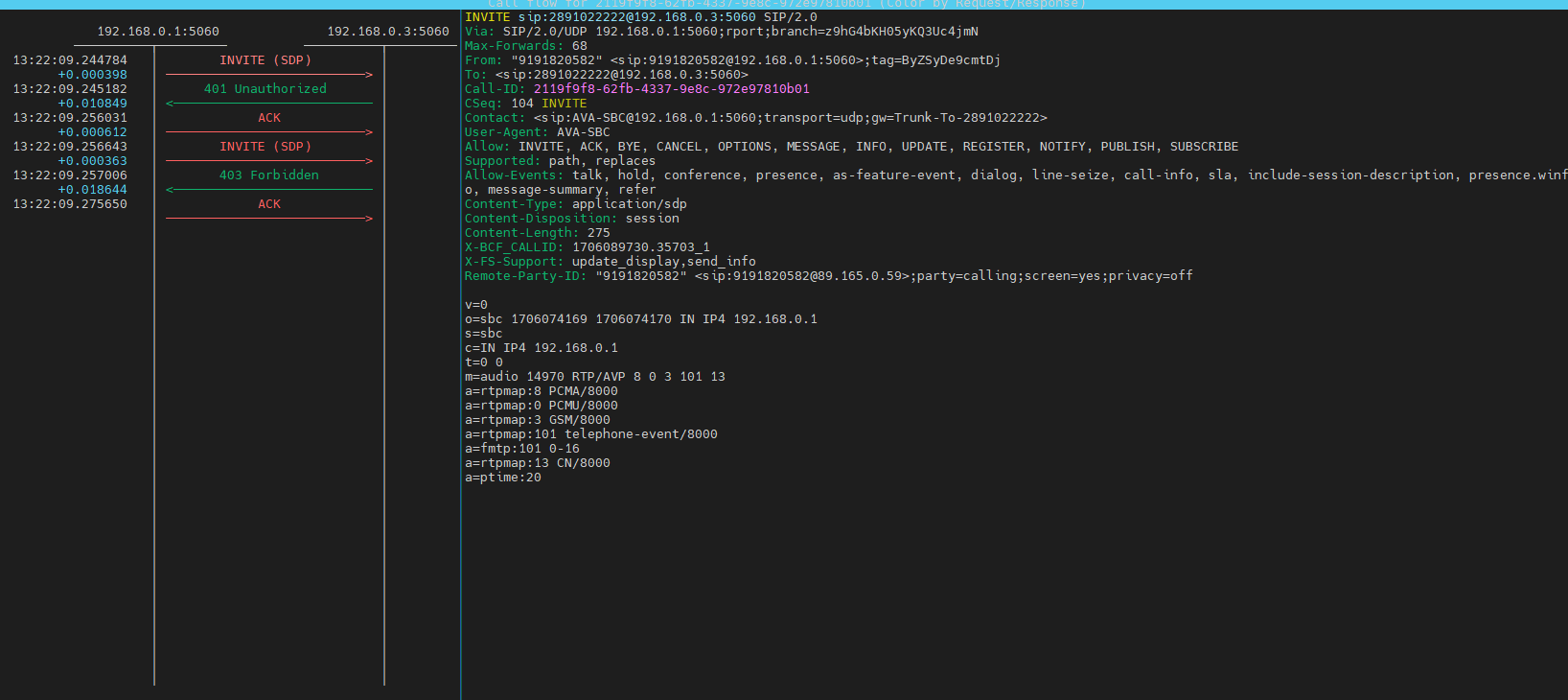Click the User-Agent AVA-SBC line
Image resolution: width=1568 pixels, height=700 pixels.
tap(538, 132)
